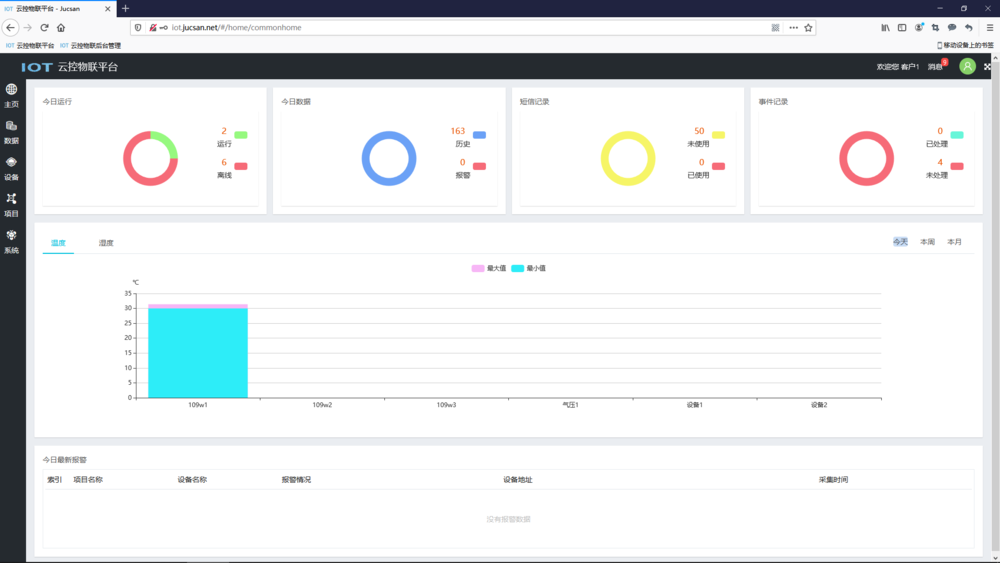The height and width of the screenshot is (563, 1000).
Task: Select the 本月 time range option
Action: 954,242
